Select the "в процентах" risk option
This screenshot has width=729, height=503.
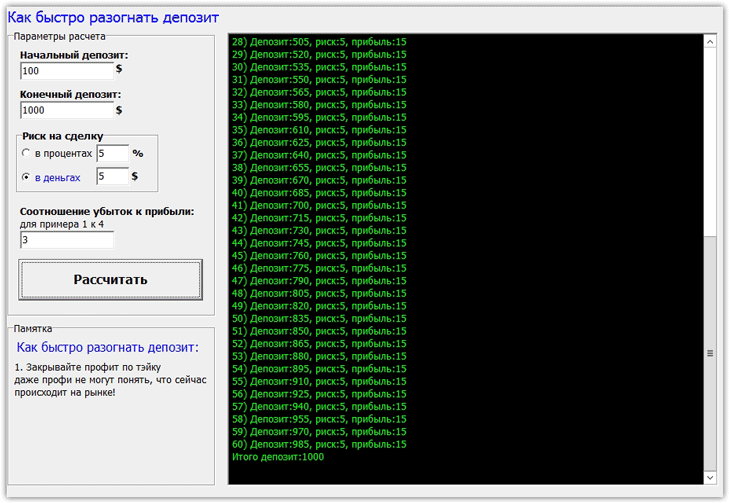[x=26, y=154]
